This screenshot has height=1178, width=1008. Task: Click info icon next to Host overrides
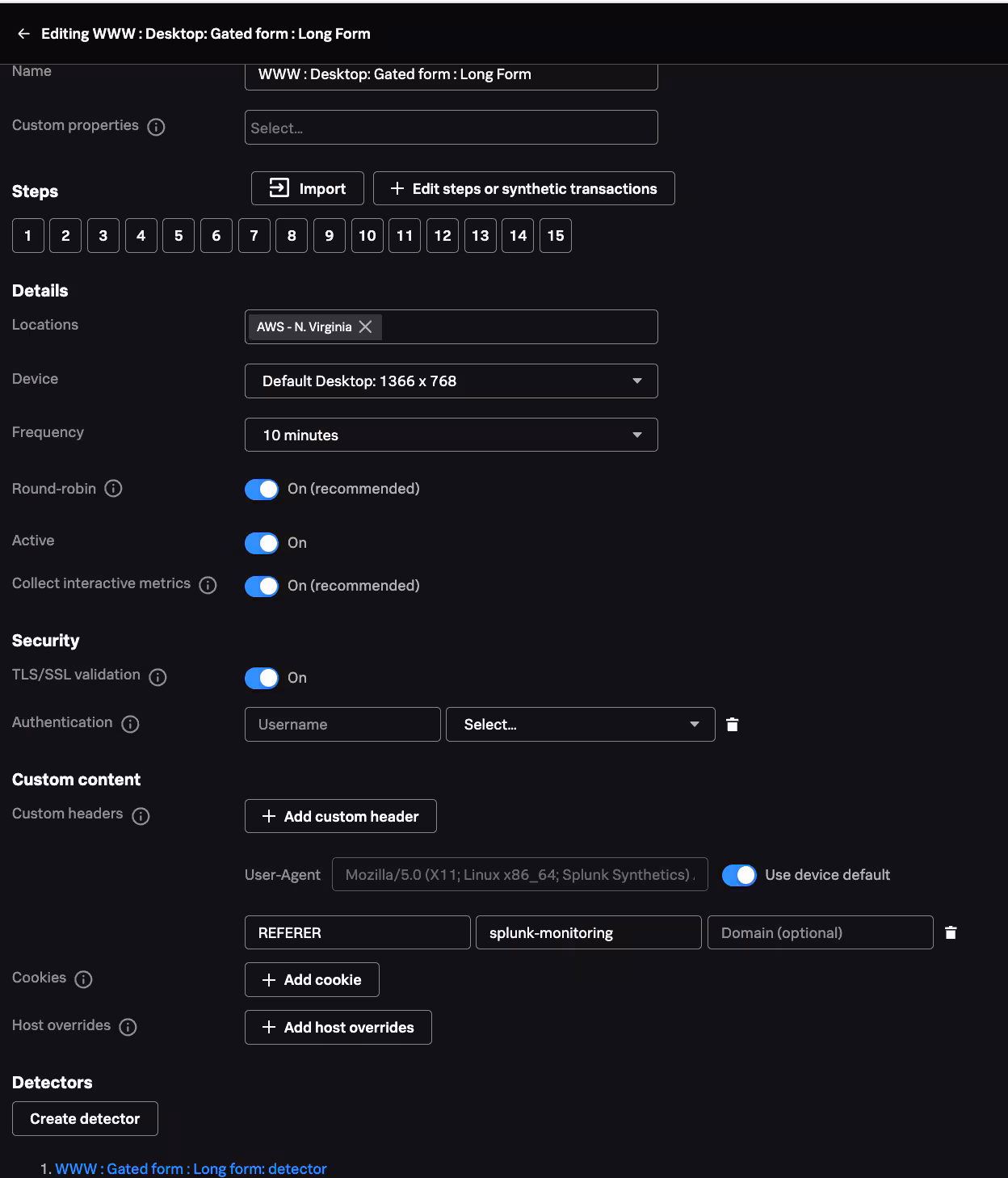128,1027
